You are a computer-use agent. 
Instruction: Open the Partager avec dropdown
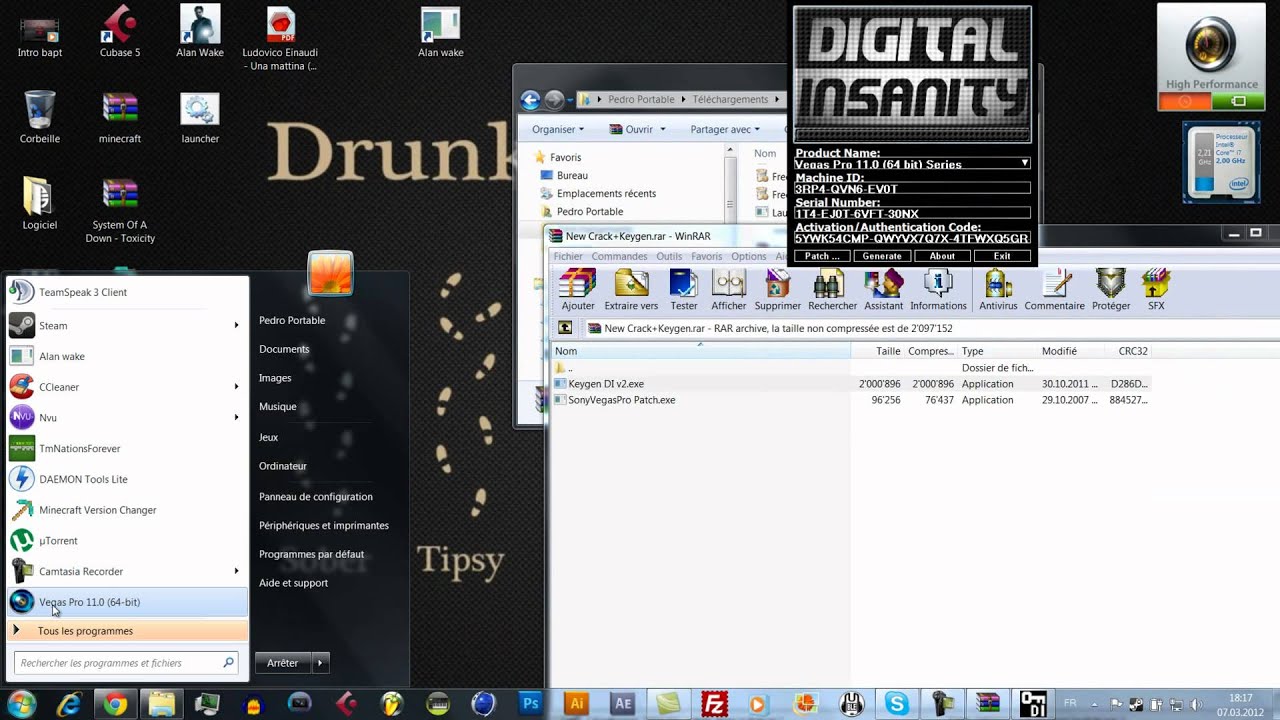click(x=724, y=129)
